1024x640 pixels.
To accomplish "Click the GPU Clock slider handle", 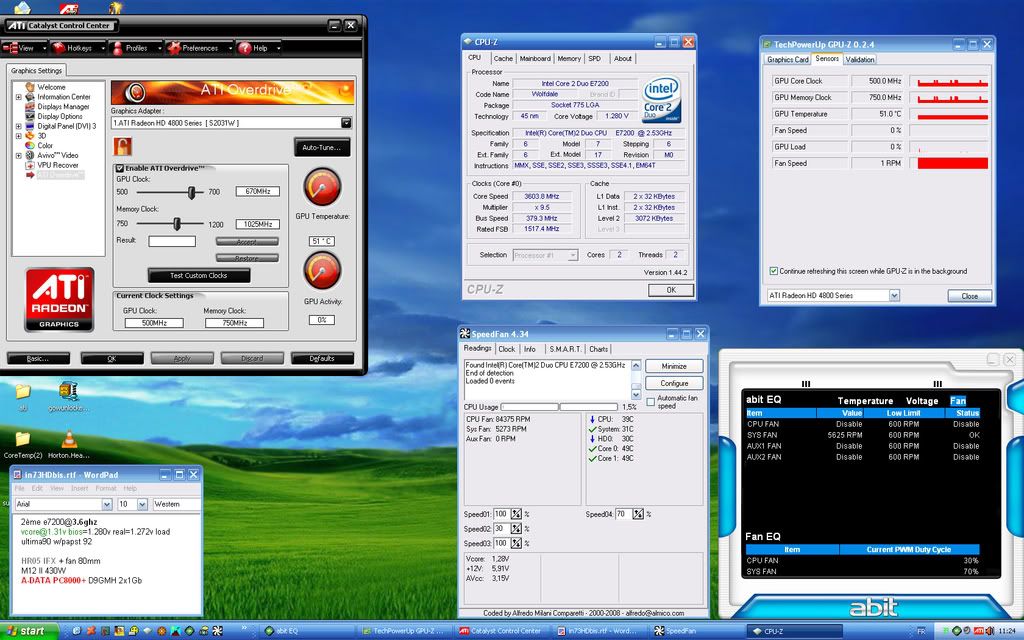I will click(x=192, y=191).
